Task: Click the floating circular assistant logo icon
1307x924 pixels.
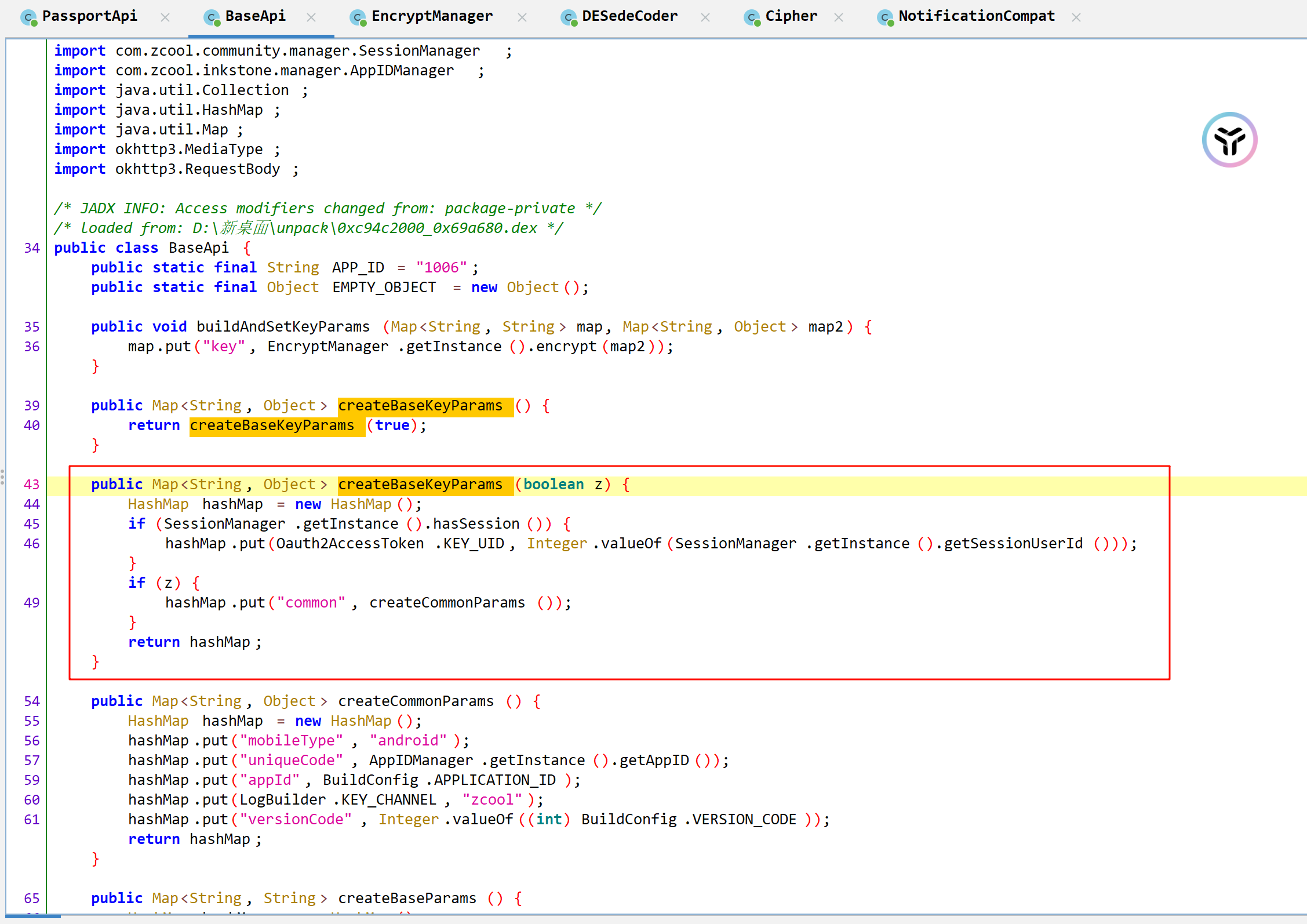Action: pos(1229,140)
